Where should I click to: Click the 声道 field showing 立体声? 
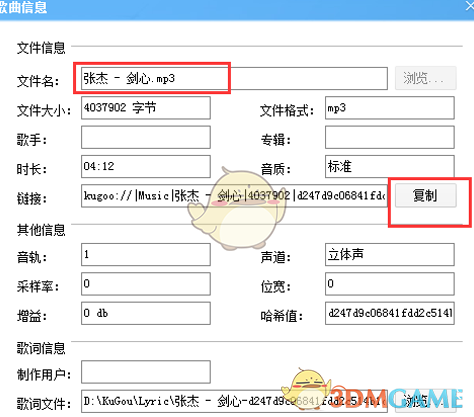pos(390,254)
